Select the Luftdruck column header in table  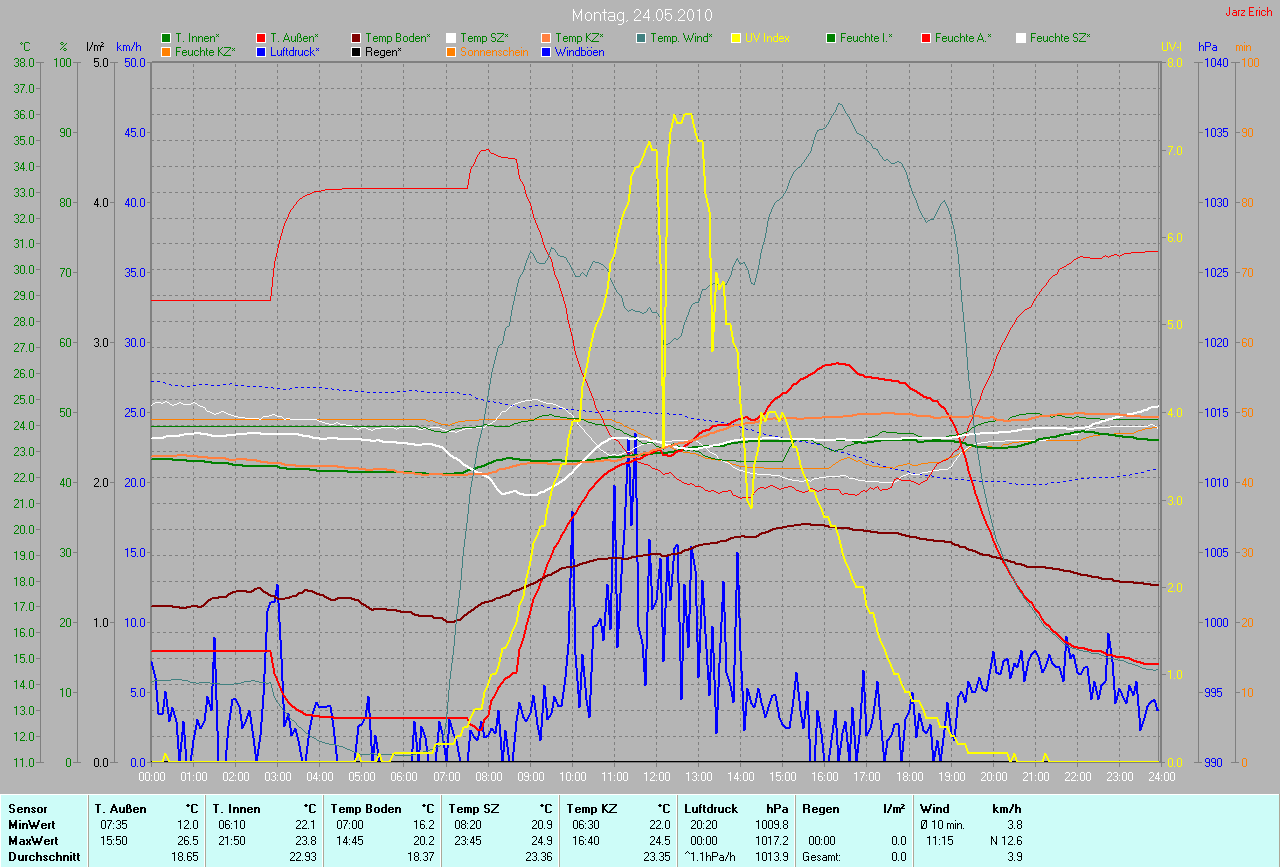711,809
